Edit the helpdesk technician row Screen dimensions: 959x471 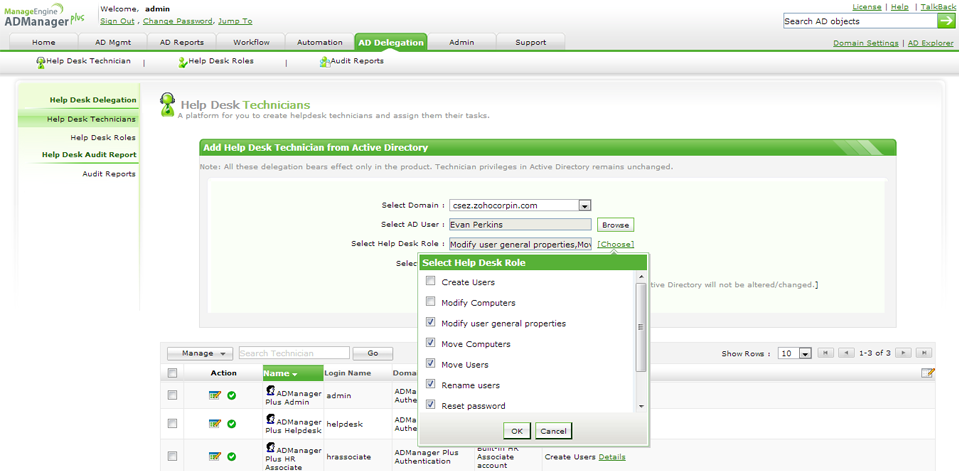click(x=214, y=423)
